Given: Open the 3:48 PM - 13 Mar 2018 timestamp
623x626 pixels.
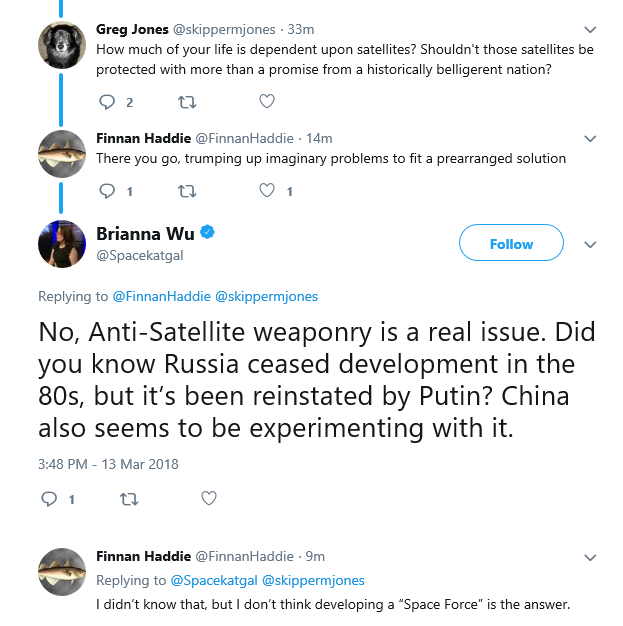Looking at the screenshot, I should (108, 464).
